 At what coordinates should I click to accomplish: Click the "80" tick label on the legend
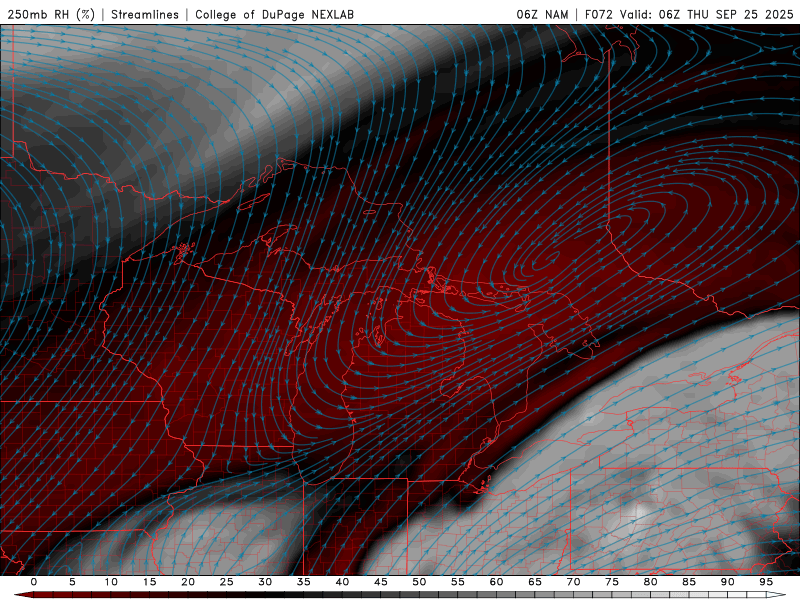pos(651,582)
